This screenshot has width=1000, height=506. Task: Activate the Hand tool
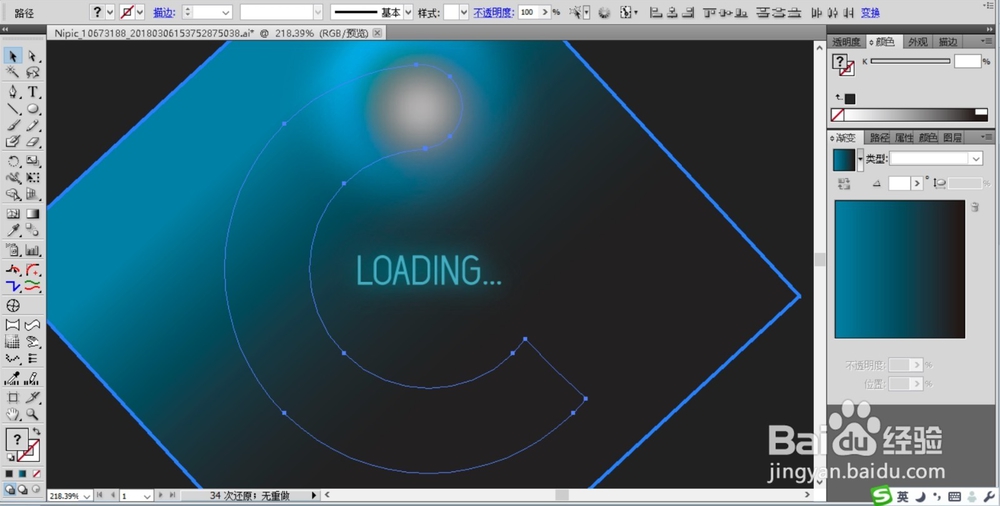[x=13, y=414]
